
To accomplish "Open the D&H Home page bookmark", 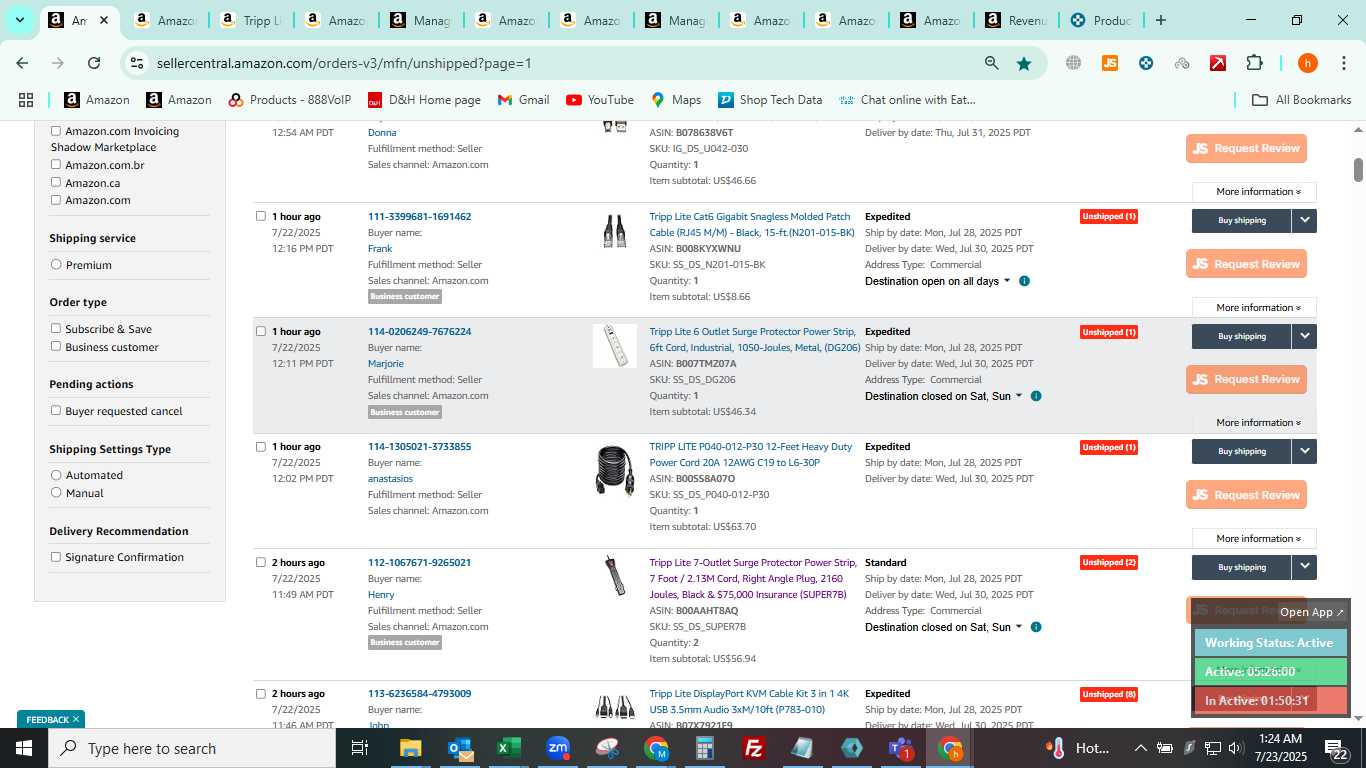I will pos(424,100).
